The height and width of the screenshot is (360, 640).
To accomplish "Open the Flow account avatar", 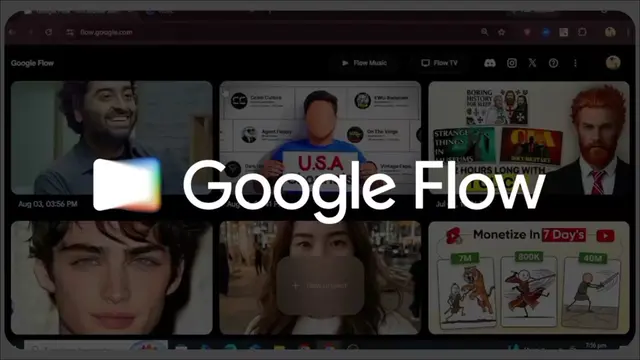I will pyautogui.click(x=613, y=62).
